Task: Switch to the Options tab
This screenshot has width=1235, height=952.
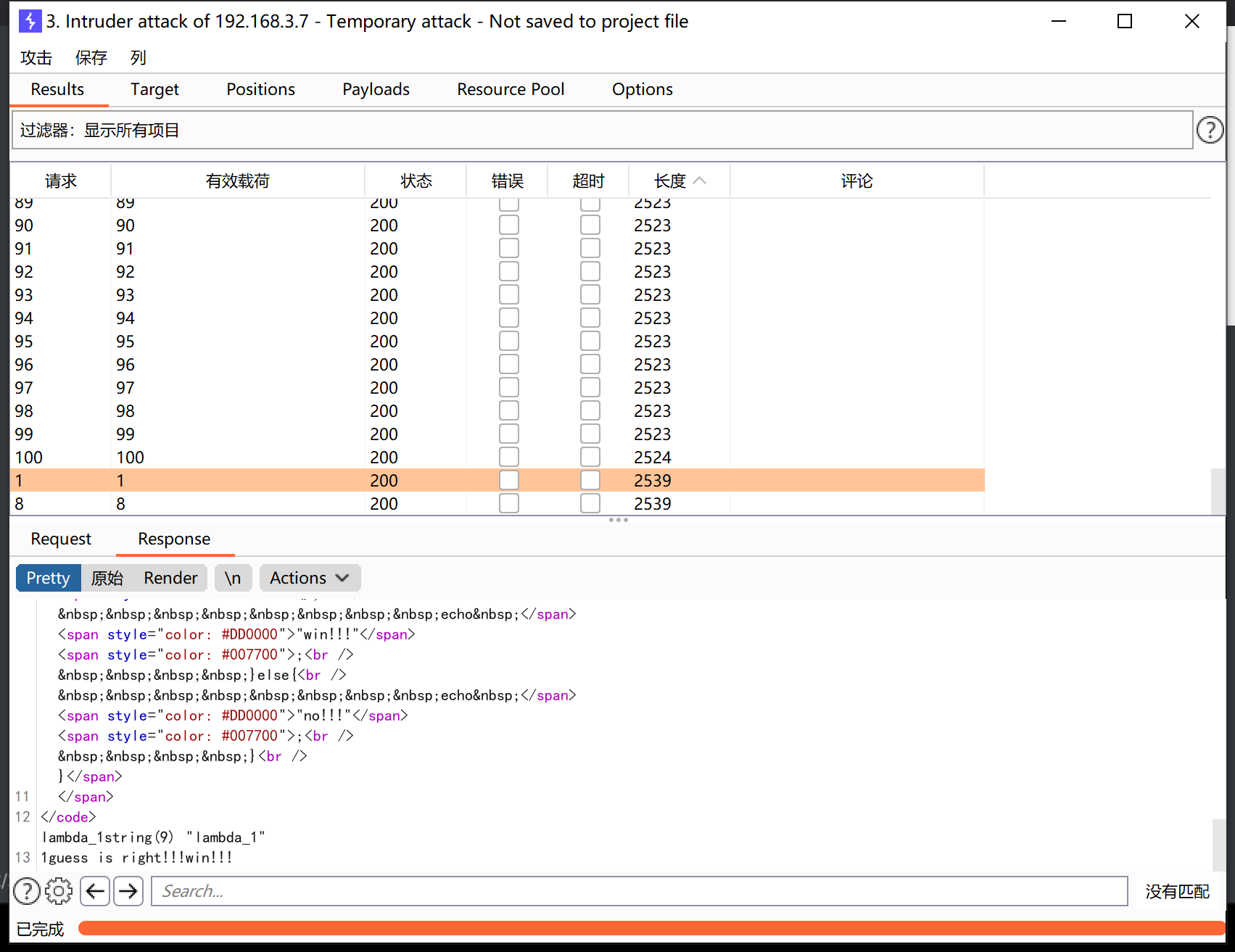Action: coord(643,89)
